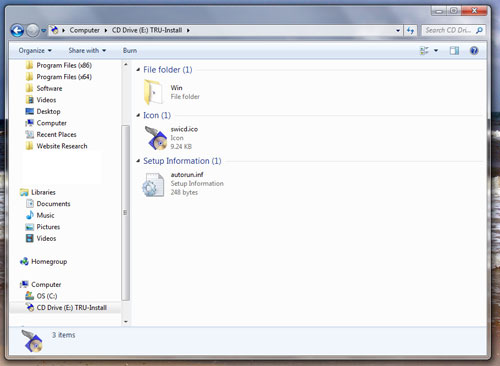Click the Music library note icon
Viewport: 500px width, 366px height.
[30, 215]
